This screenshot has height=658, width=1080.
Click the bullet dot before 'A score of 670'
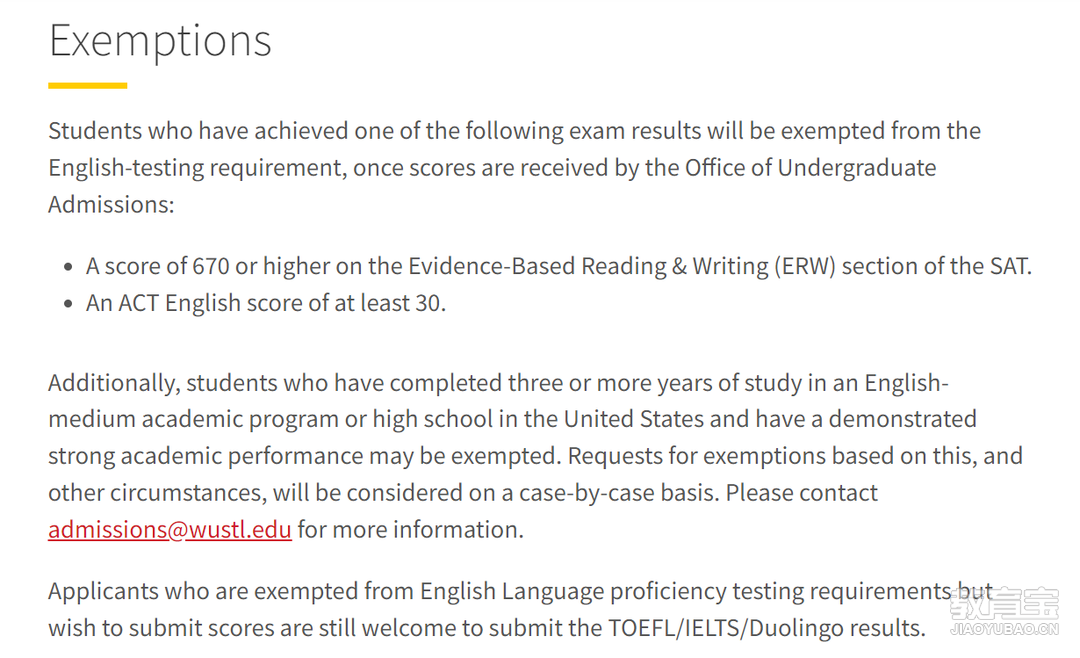(x=68, y=267)
